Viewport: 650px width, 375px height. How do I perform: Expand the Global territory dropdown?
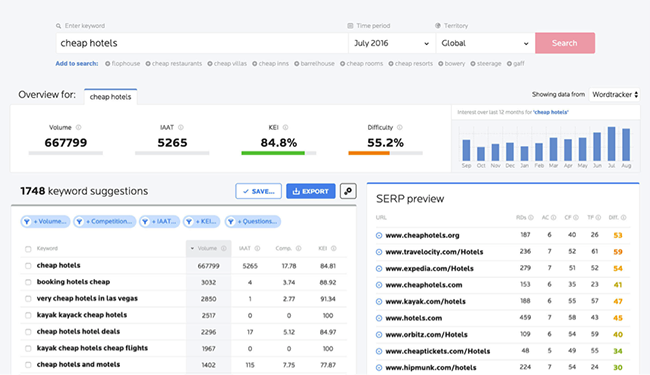pyautogui.click(x=485, y=43)
